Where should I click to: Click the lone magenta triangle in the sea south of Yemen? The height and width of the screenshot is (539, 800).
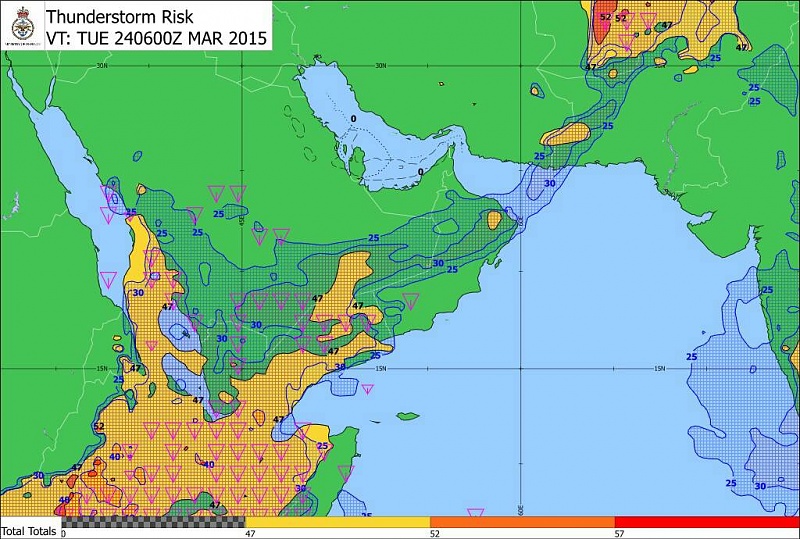[367, 389]
